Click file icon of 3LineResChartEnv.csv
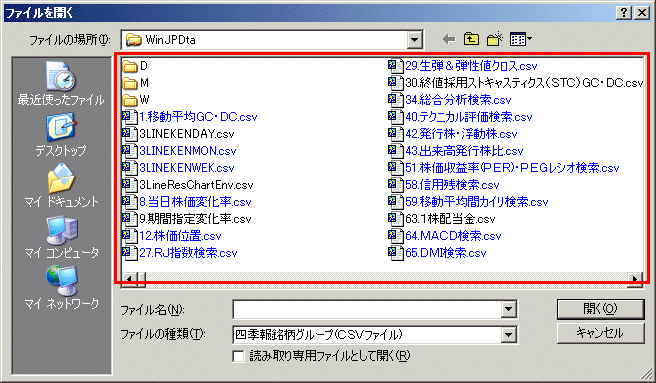This screenshot has width=656, height=383. (x=130, y=185)
